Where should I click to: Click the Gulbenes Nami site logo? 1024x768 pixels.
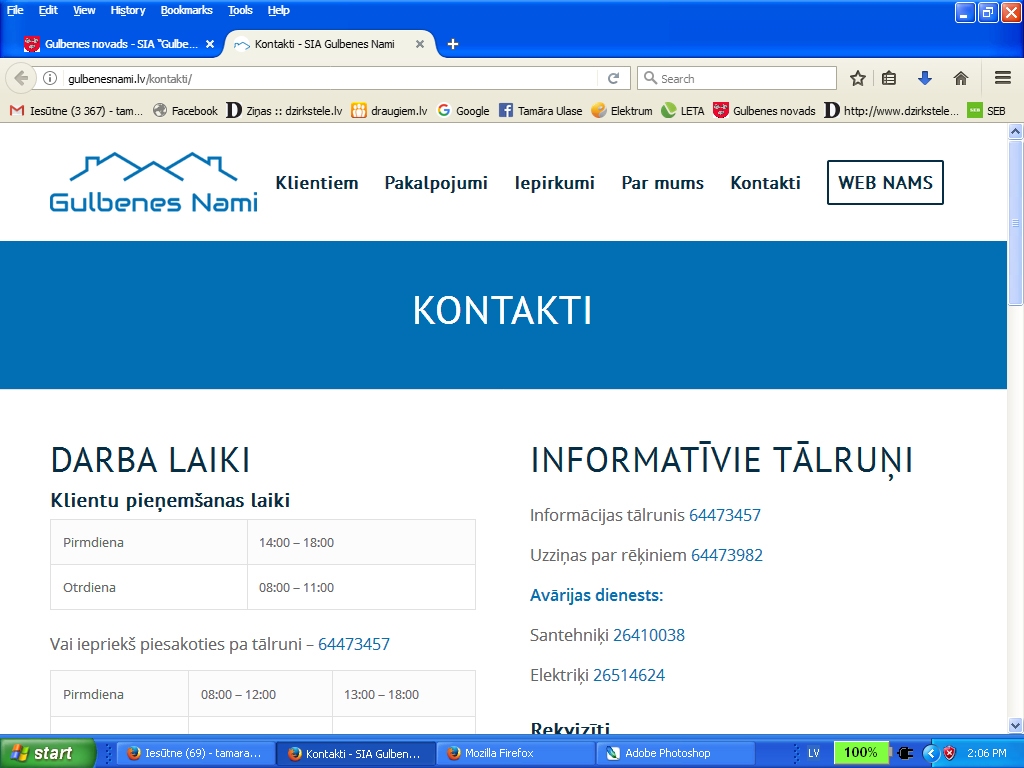coord(152,183)
